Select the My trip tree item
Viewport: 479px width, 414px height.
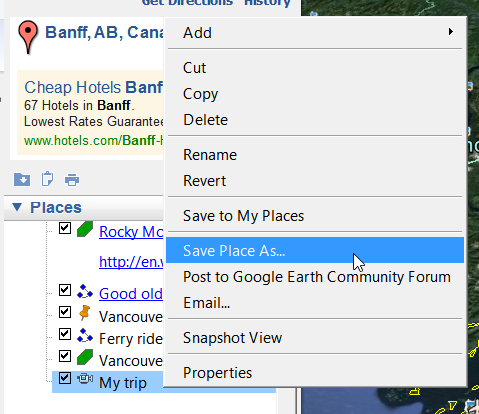pyautogui.click(x=123, y=382)
